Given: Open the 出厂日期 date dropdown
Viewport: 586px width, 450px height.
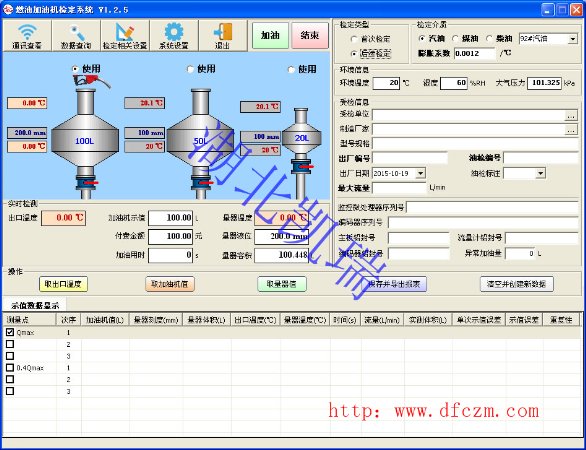Looking at the screenshot, I should click(420, 173).
